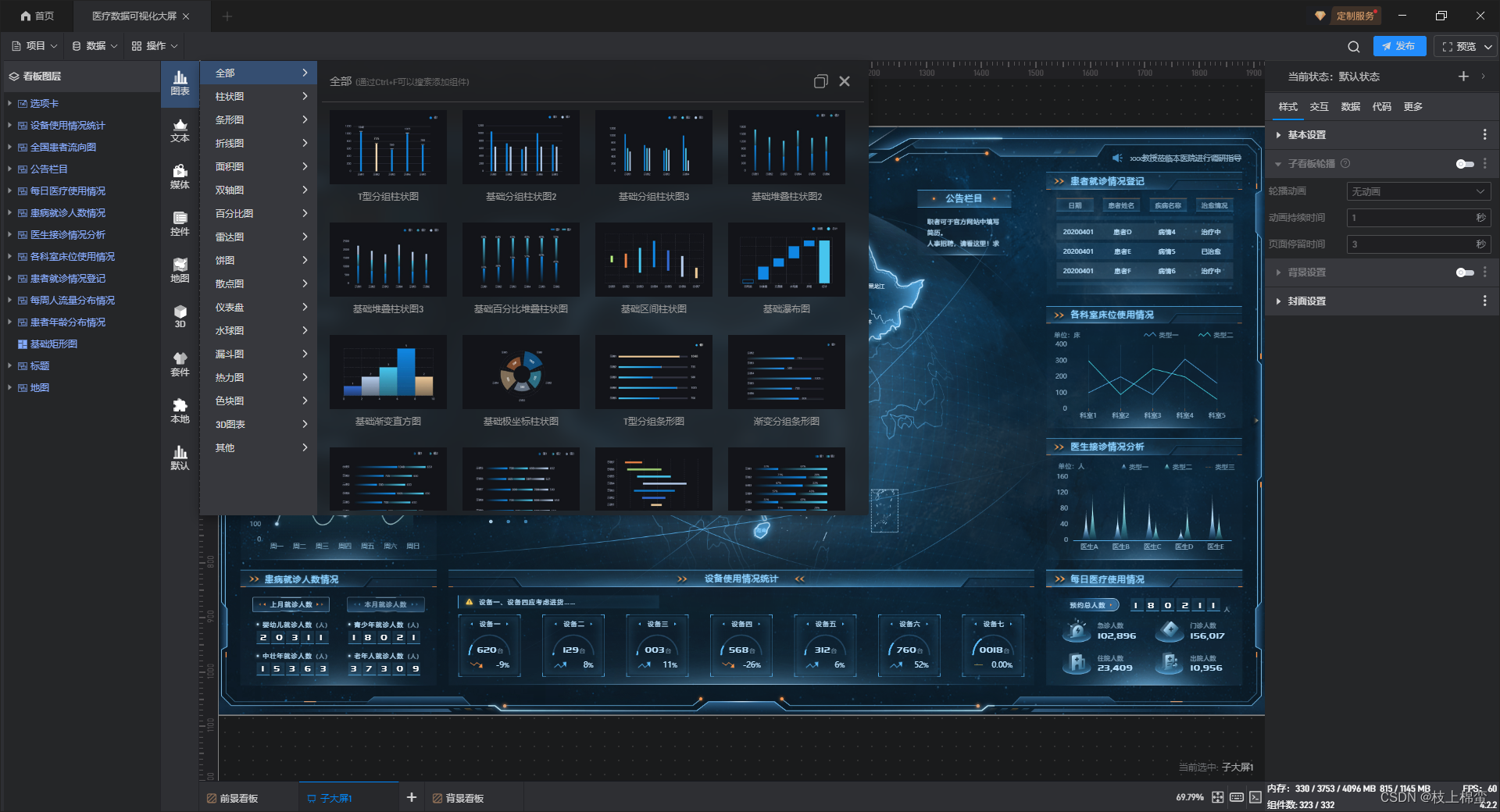Switch to the 前景看板 board tab

[x=233, y=798]
